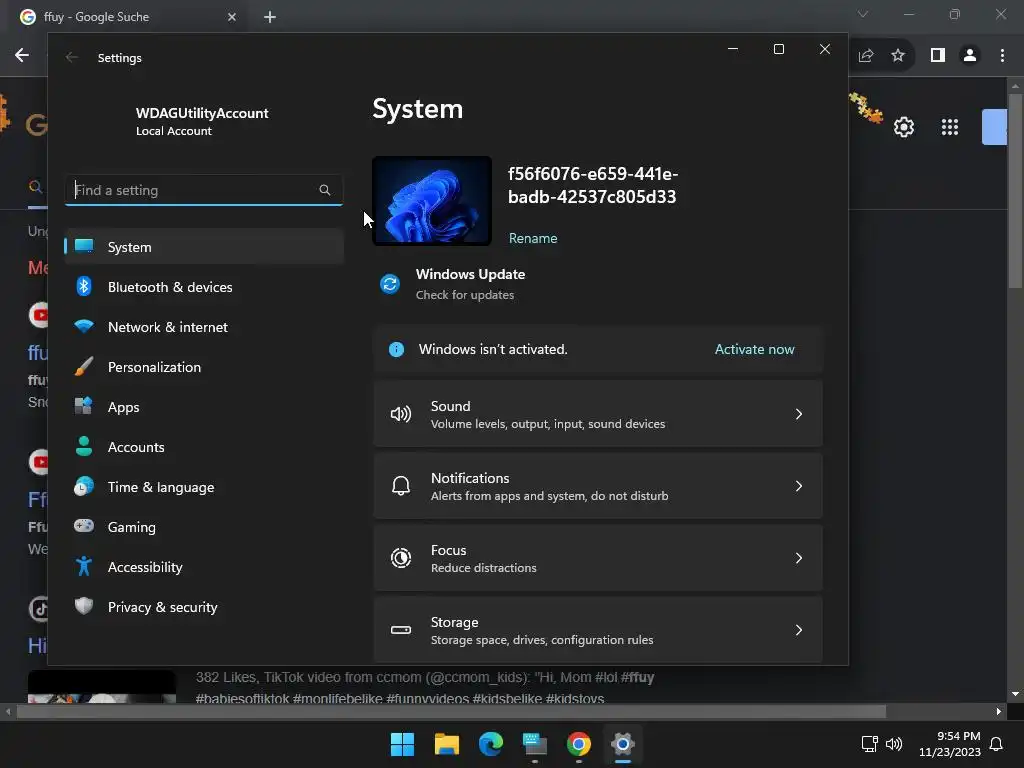Toggle Chrome side panel icon
This screenshot has width=1024, height=768.
point(938,56)
